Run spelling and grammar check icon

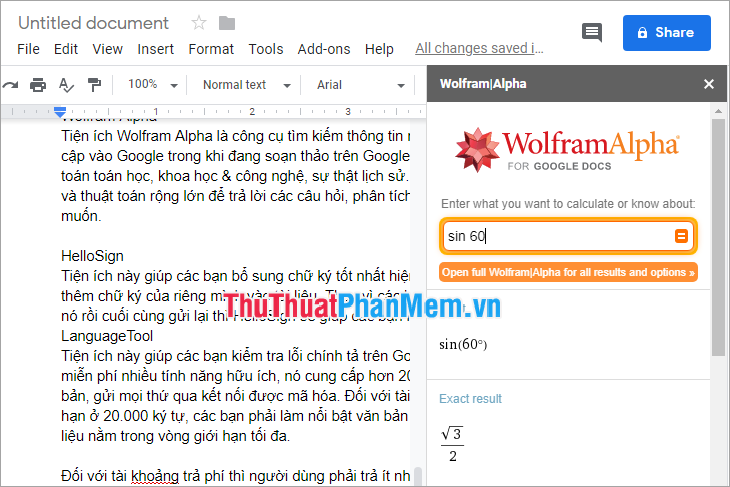(x=66, y=85)
